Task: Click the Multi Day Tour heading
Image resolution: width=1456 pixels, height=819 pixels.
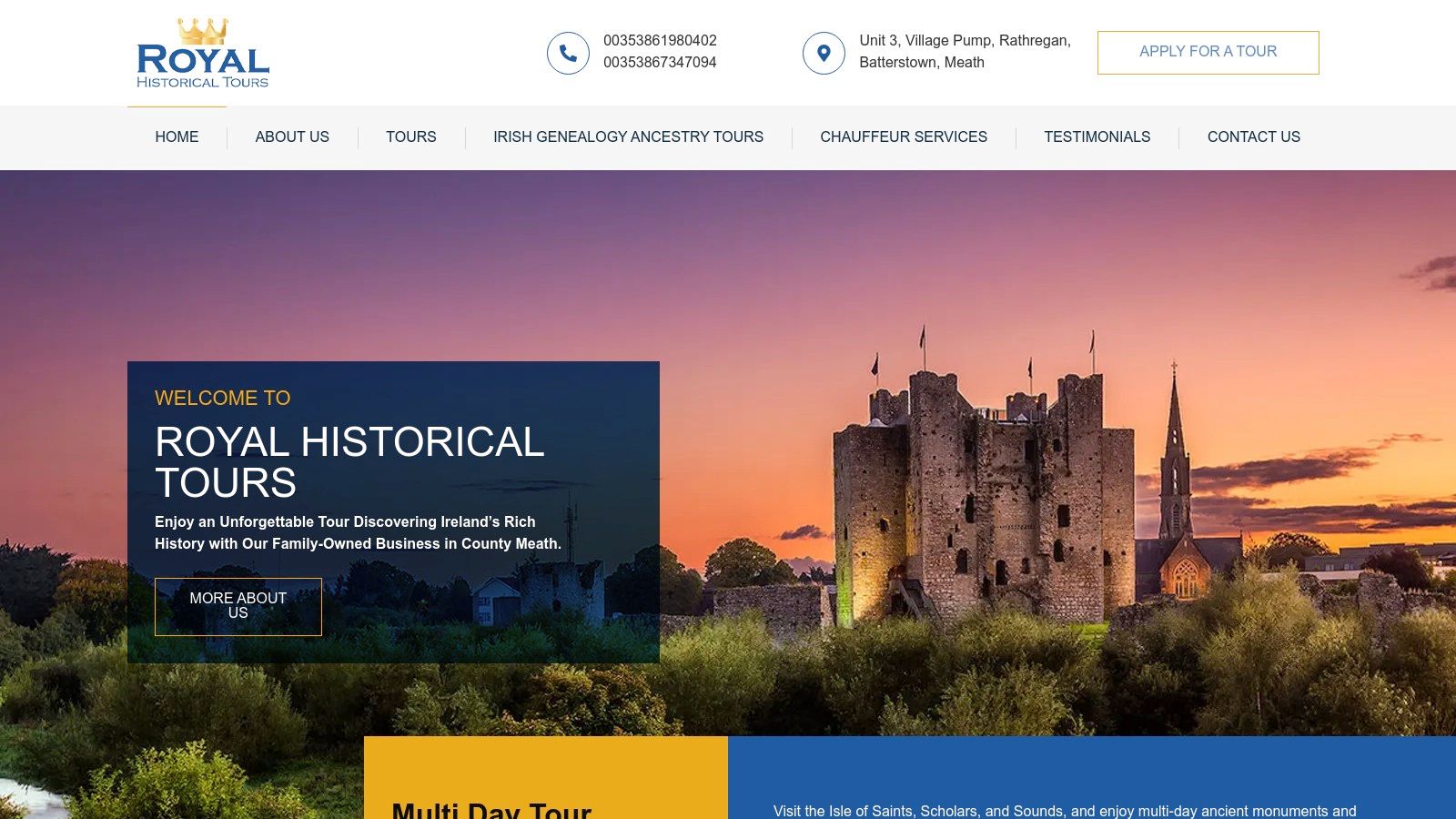Action: pyautogui.click(x=491, y=810)
